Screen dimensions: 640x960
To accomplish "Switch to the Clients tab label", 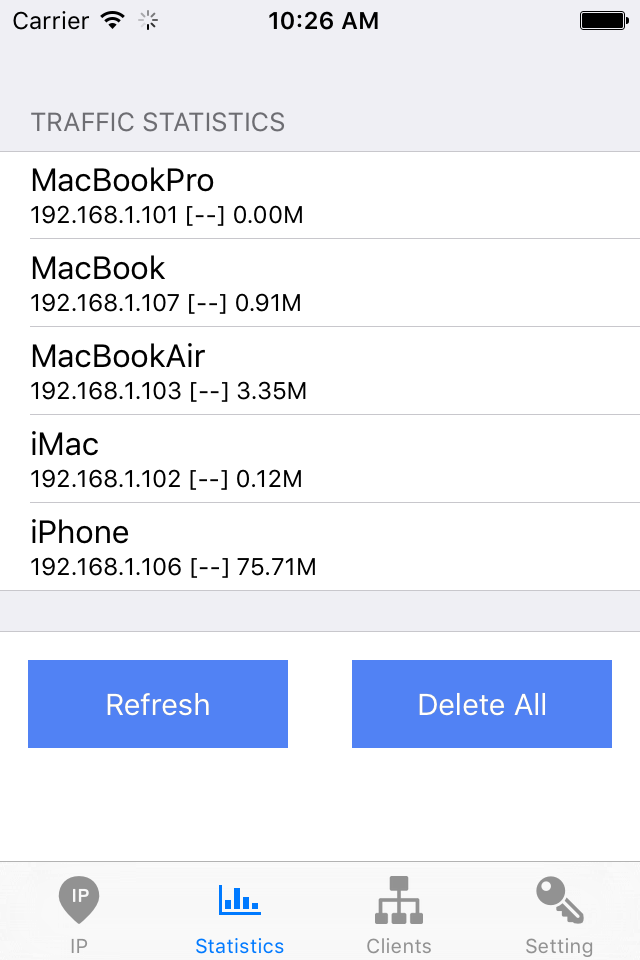I will (399, 946).
